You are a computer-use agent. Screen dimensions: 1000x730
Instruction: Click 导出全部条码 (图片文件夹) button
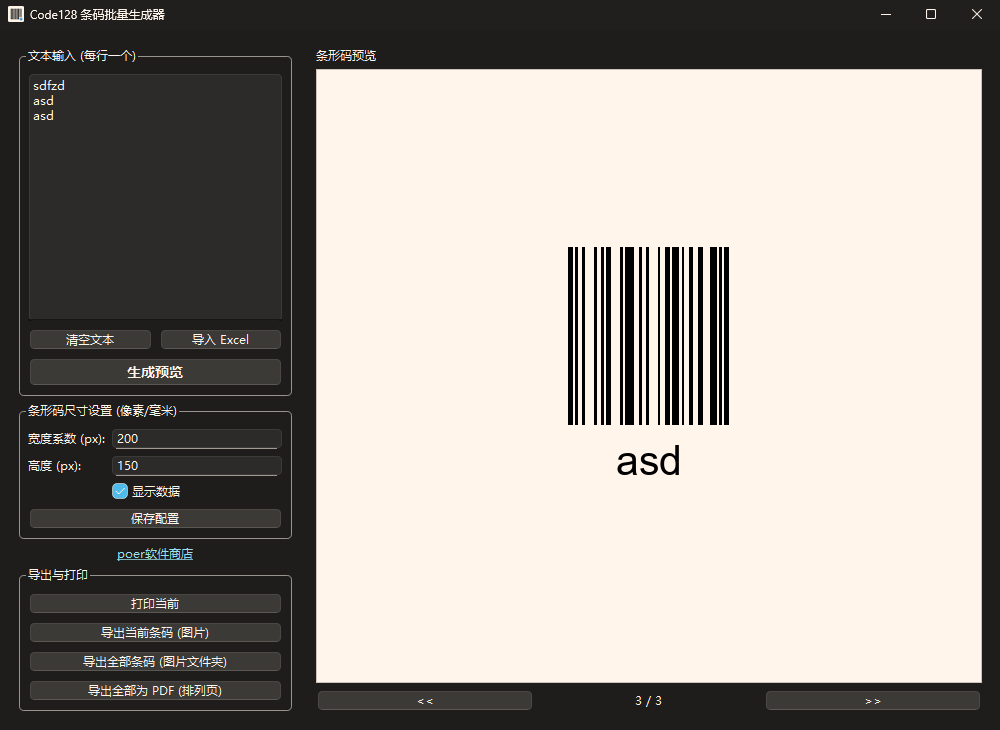pyautogui.click(x=155, y=661)
